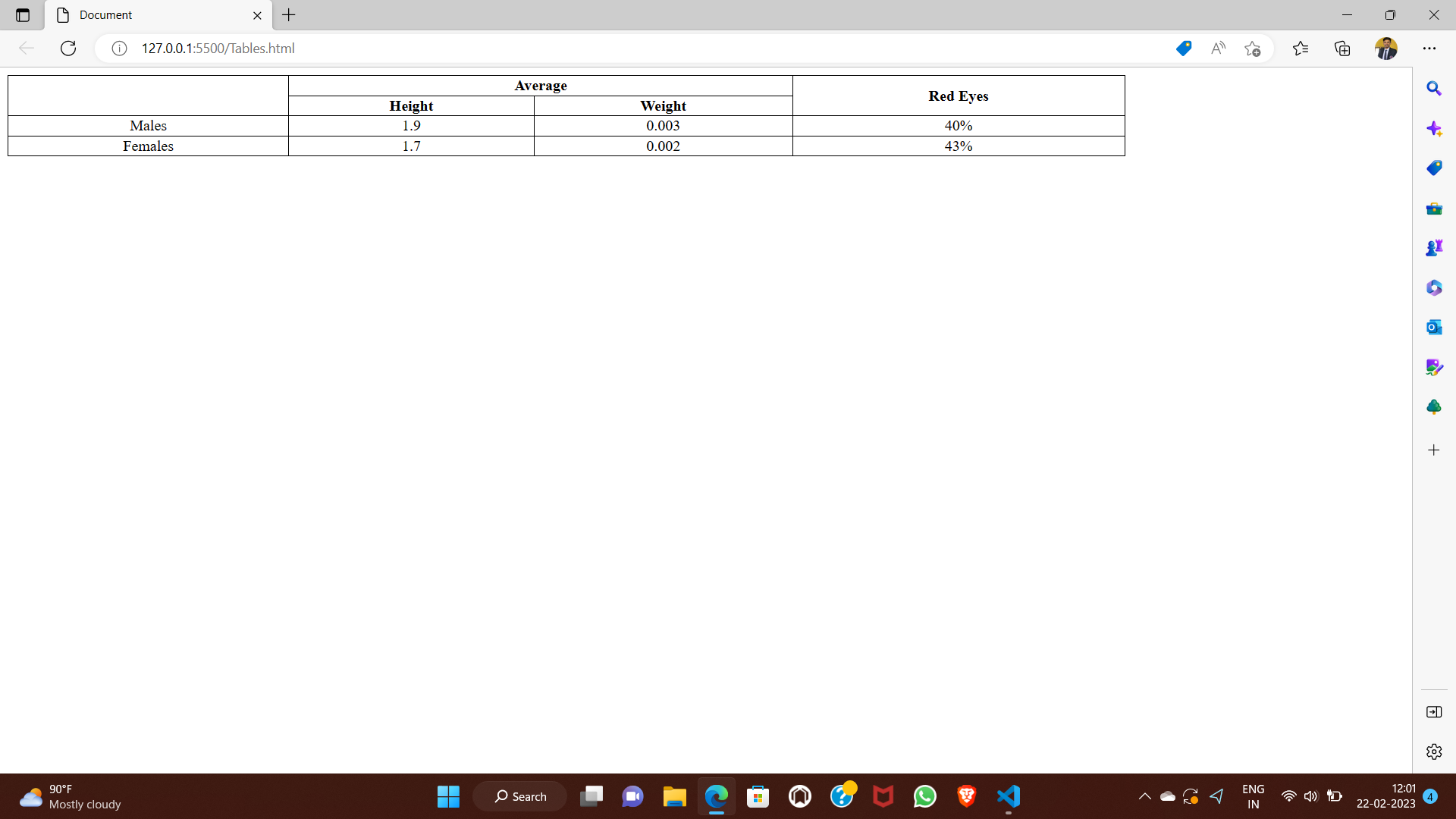Click the Height column header
Image resolution: width=1456 pixels, height=819 pixels.
tap(411, 106)
